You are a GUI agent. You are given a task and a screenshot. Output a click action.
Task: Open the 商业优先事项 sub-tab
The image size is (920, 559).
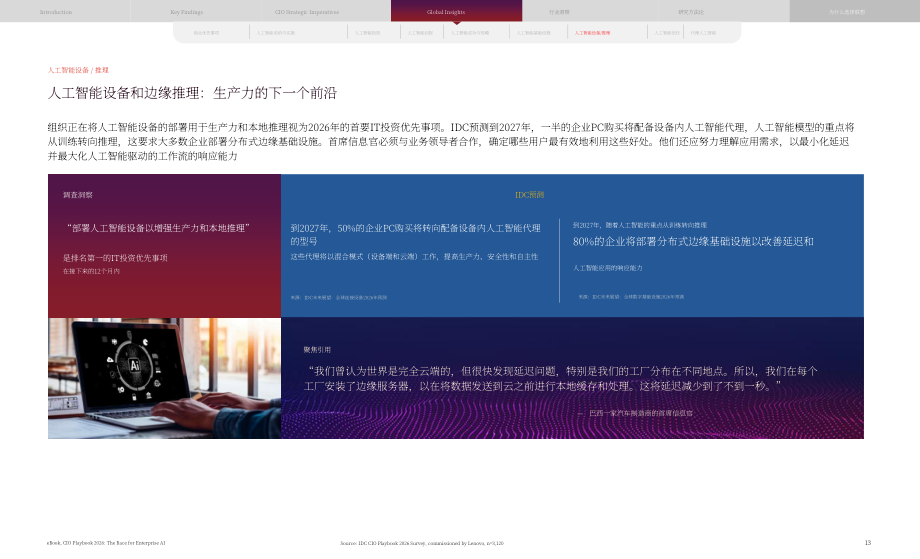(206, 33)
